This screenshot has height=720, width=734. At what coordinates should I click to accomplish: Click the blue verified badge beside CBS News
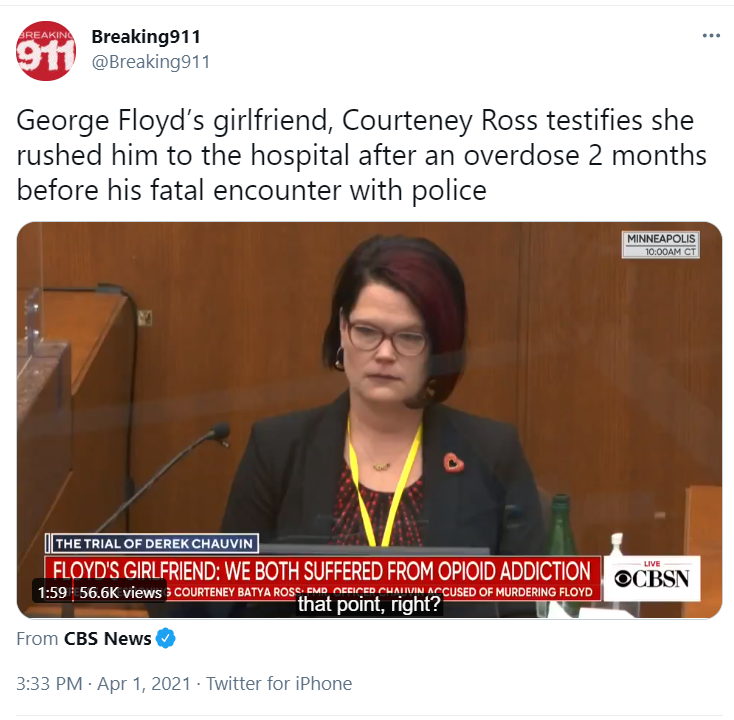pyautogui.click(x=166, y=638)
